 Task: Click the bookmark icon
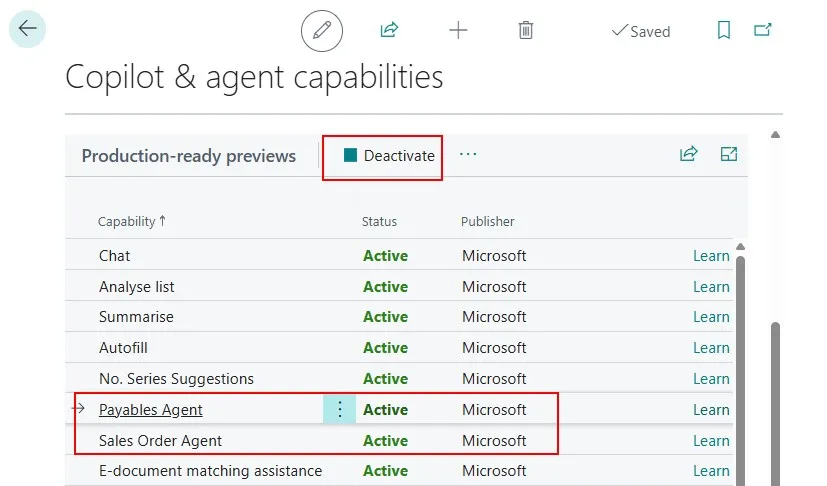tap(724, 30)
